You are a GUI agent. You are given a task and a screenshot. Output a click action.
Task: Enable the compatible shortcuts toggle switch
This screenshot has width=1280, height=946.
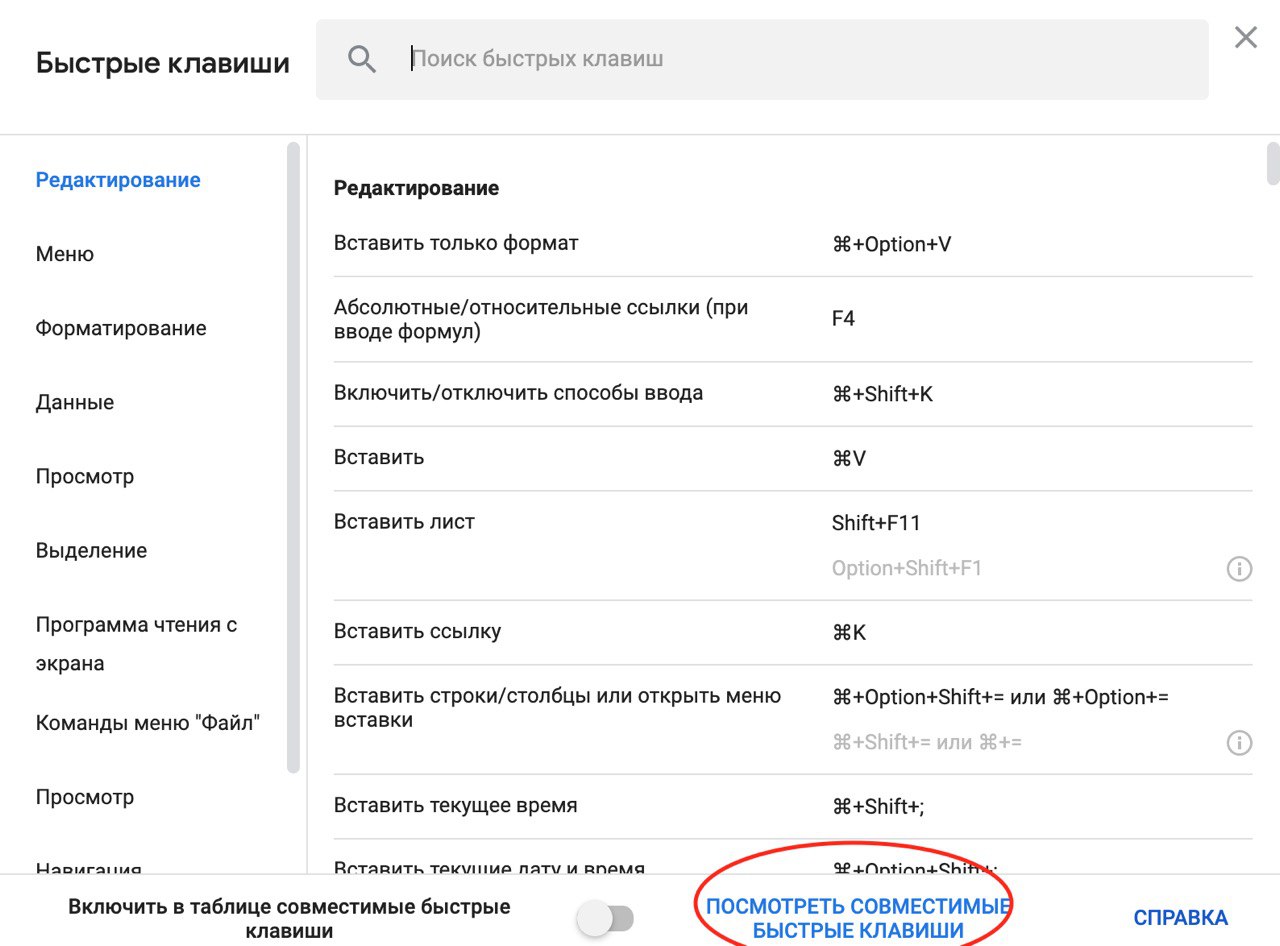pyautogui.click(x=606, y=918)
